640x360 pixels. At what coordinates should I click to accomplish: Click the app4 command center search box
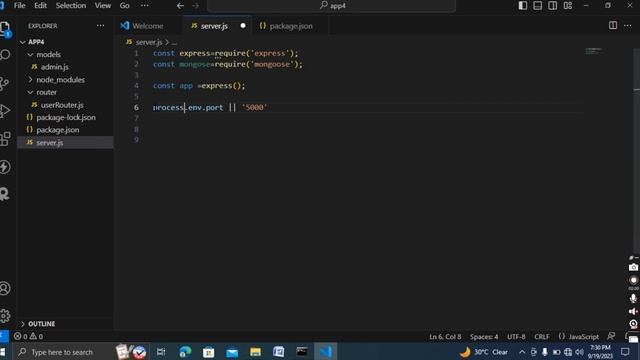[x=332, y=6]
